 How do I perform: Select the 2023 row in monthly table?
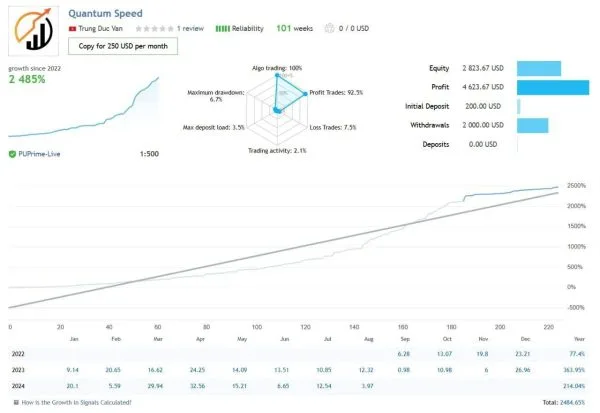(298, 370)
